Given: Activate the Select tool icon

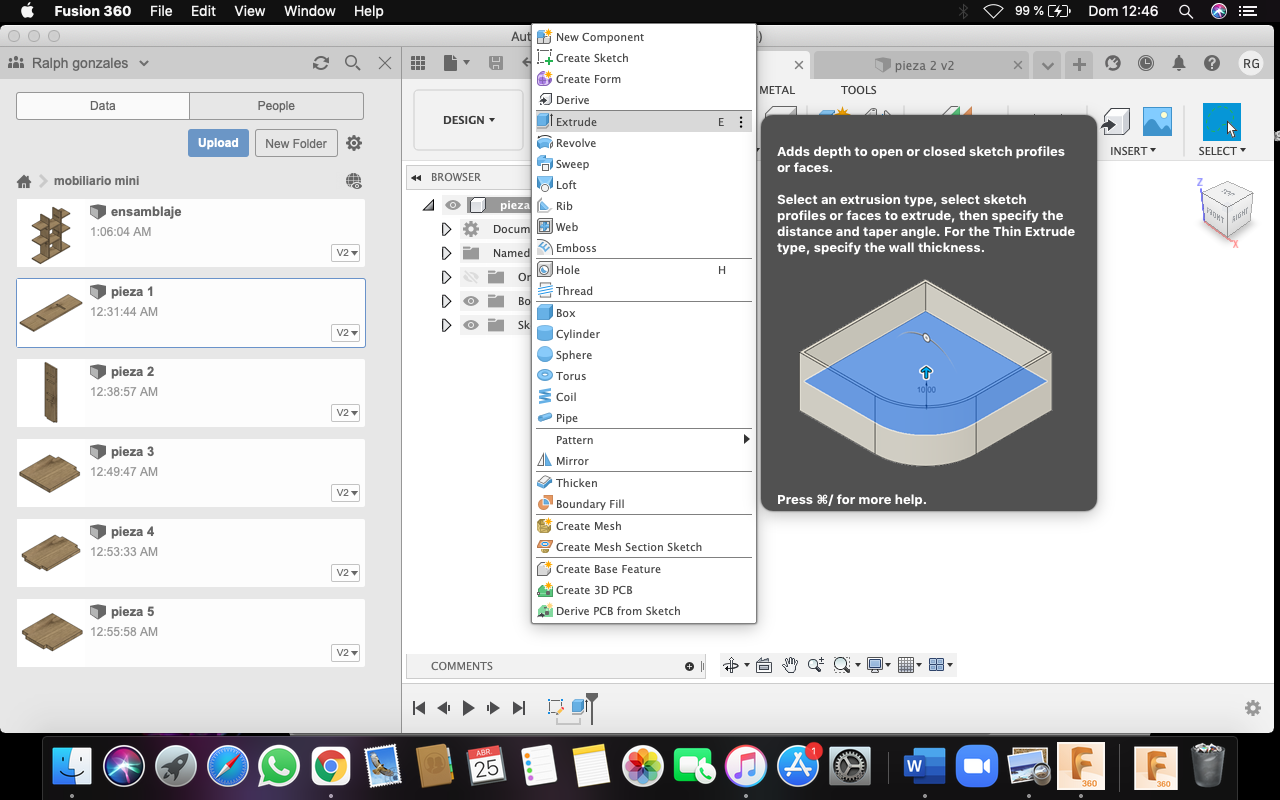Looking at the screenshot, I should click(x=1221, y=122).
